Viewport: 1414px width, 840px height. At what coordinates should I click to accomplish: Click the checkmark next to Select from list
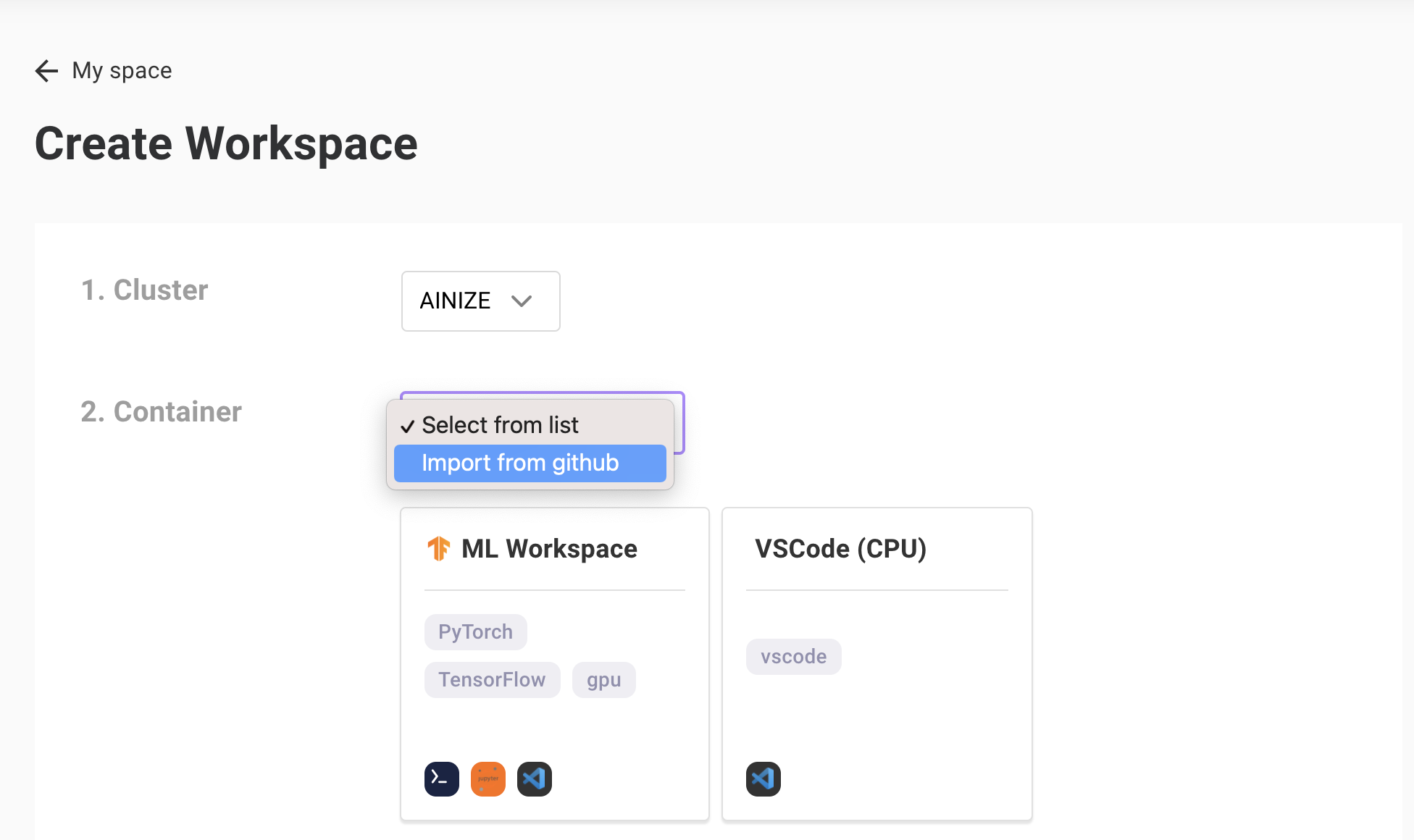tap(408, 425)
